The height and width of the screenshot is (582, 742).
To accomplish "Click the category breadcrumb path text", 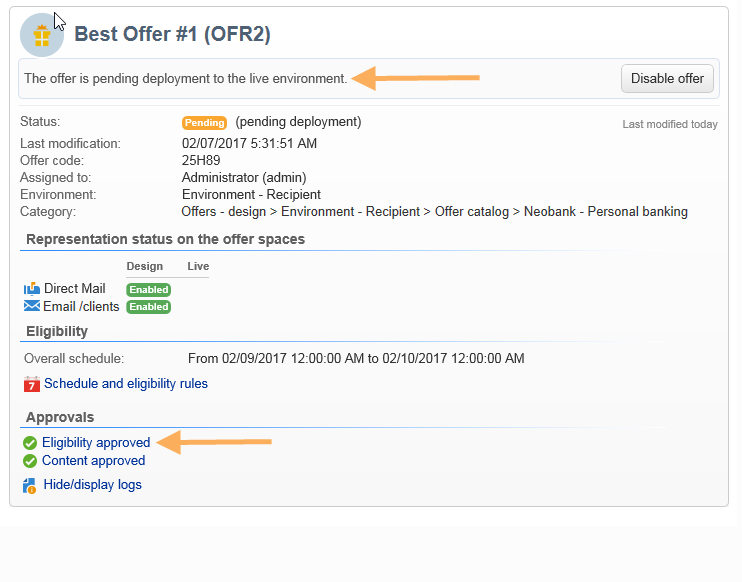I will tap(434, 211).
